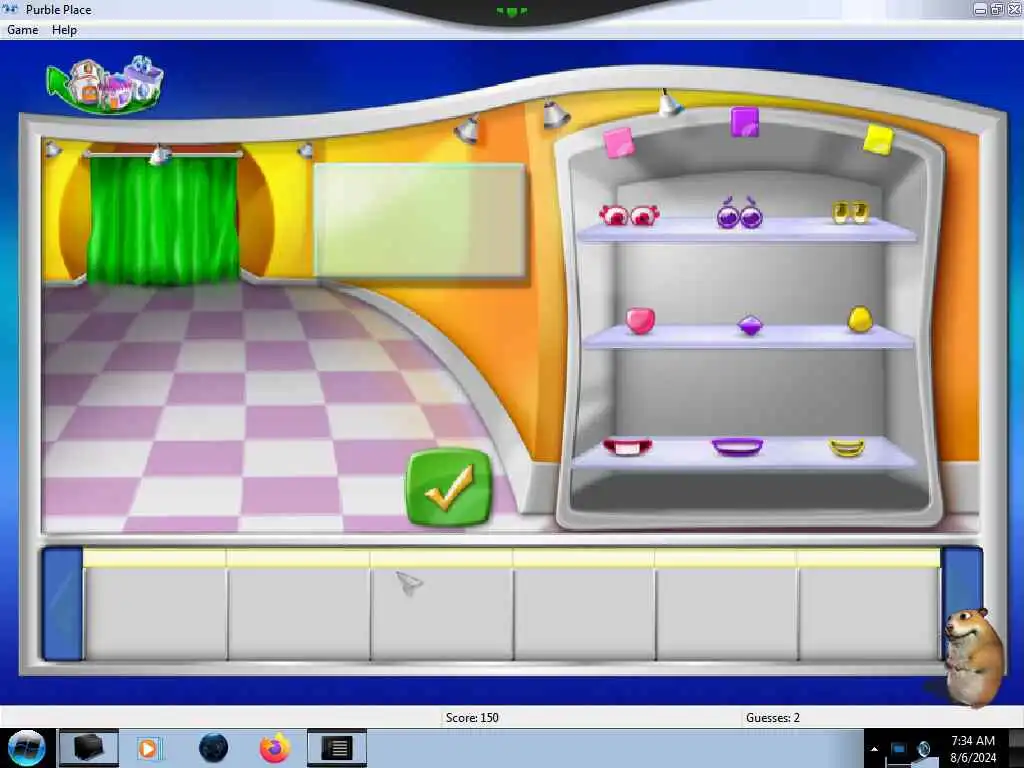Choose the purple nose
1024x768 pixels.
750,325
